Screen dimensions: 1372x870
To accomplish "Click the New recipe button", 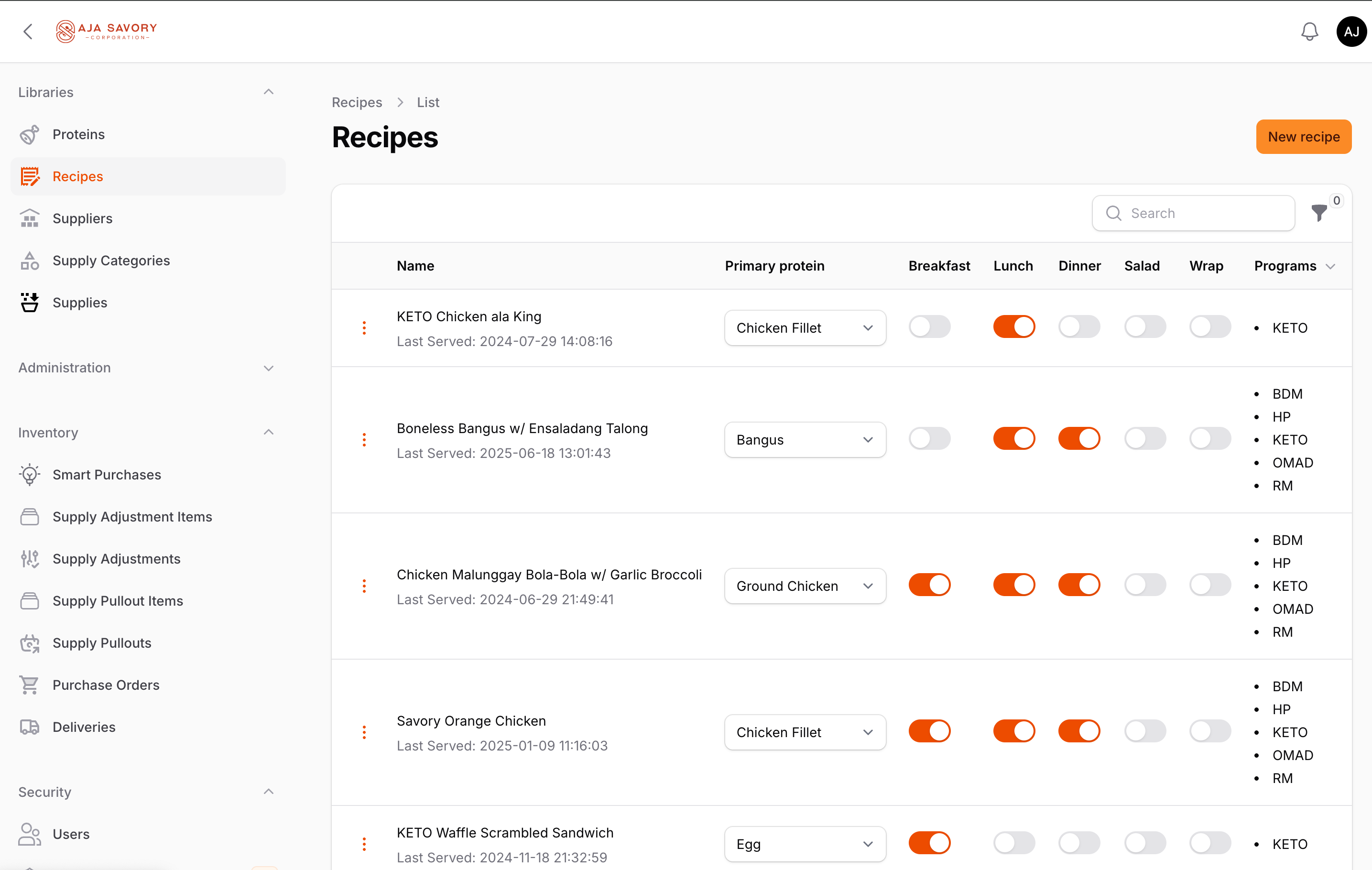I will 1304,137.
